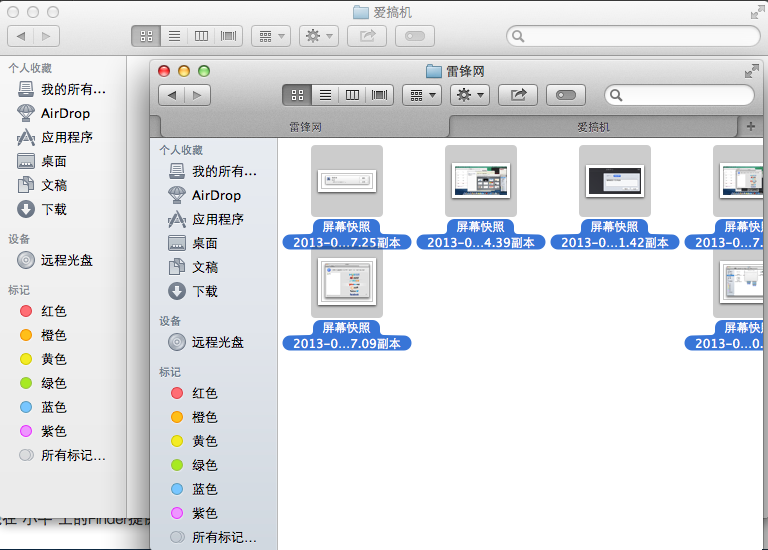Select the 绿色 tag in 雷锋网 window sidebar

coord(194,465)
